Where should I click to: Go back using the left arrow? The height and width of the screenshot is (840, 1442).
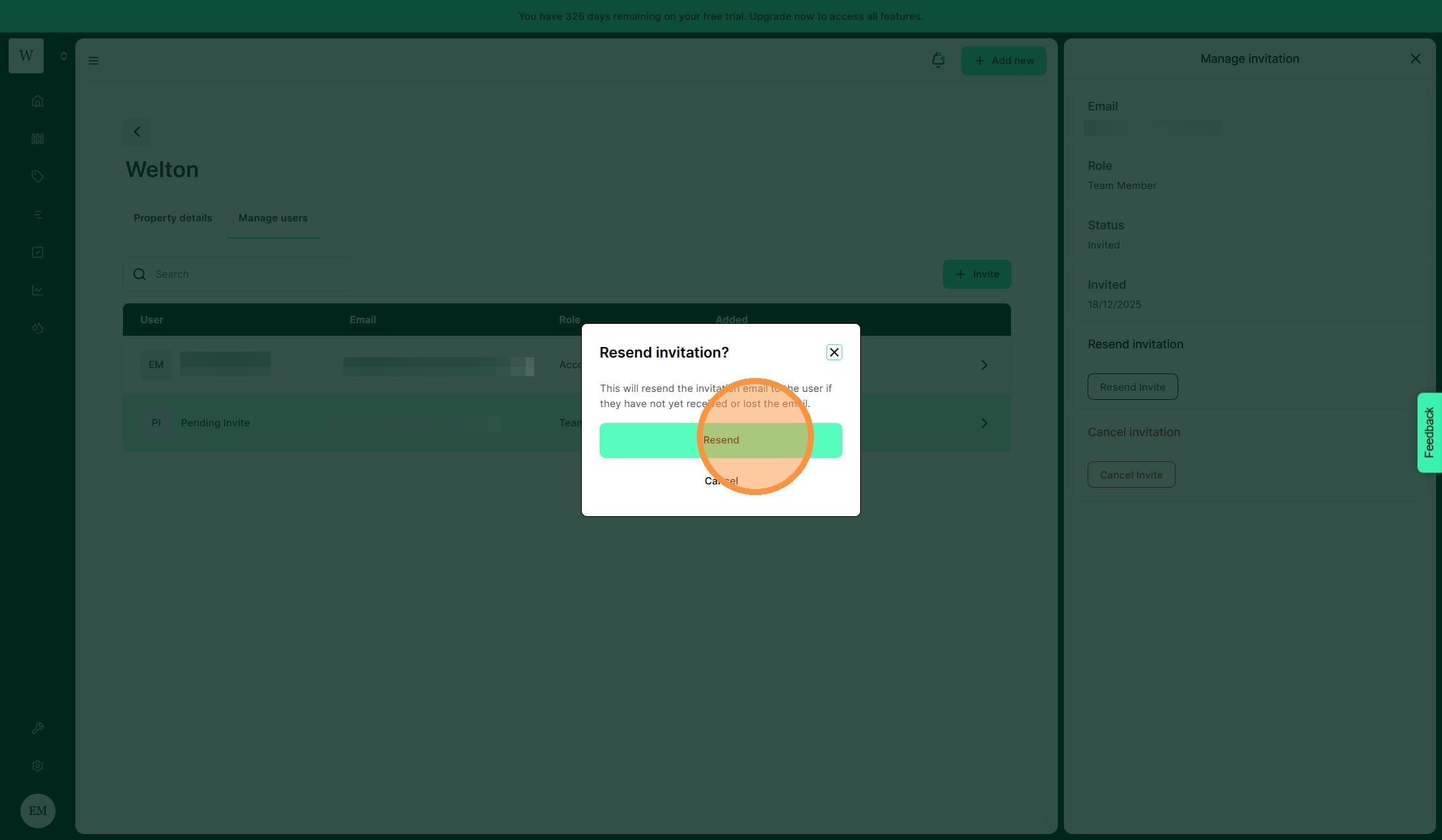click(137, 132)
